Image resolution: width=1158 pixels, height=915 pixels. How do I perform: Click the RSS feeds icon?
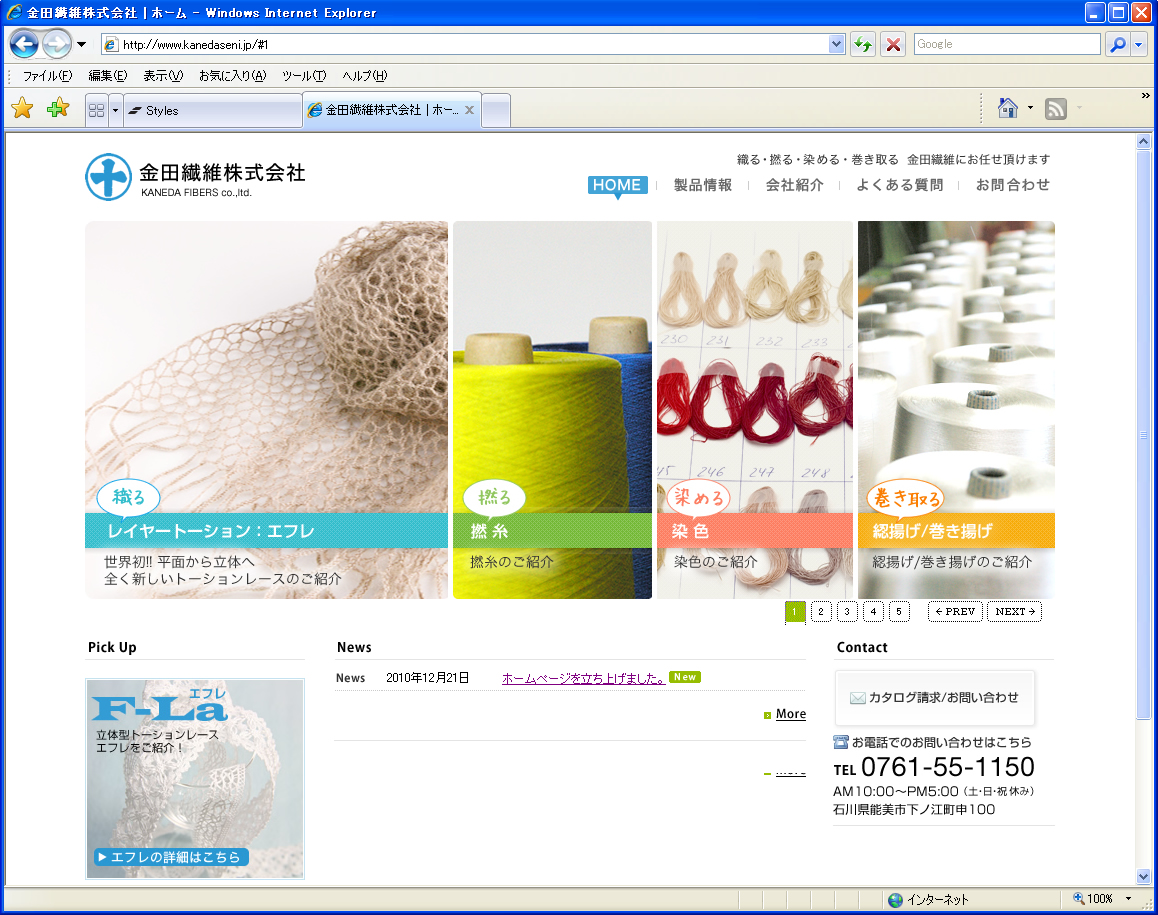[x=1055, y=109]
